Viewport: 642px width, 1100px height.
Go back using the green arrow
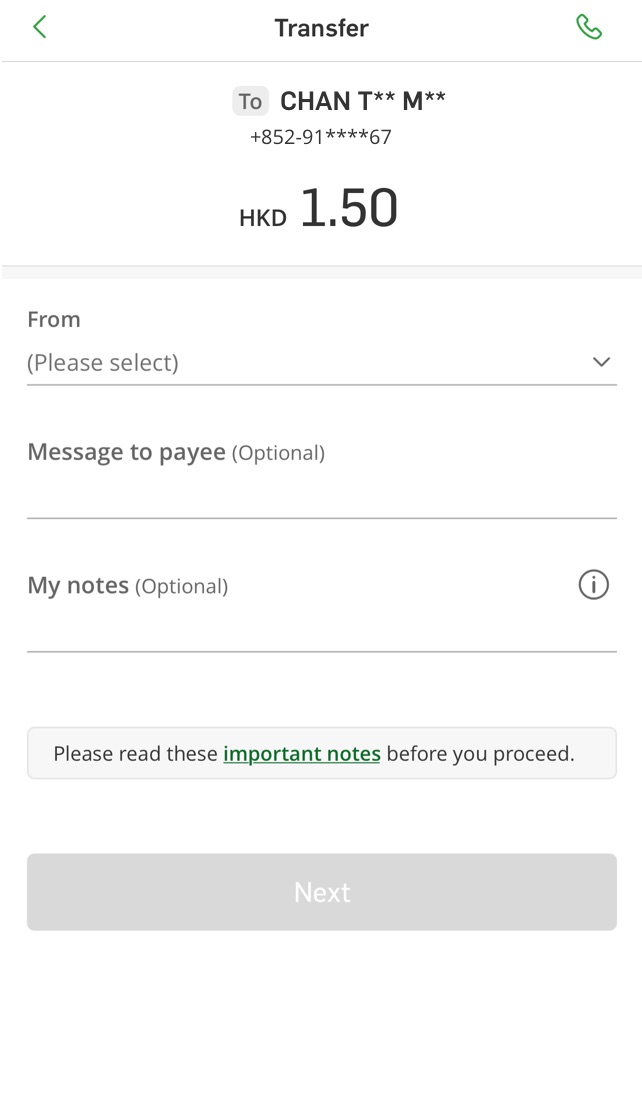coord(40,27)
